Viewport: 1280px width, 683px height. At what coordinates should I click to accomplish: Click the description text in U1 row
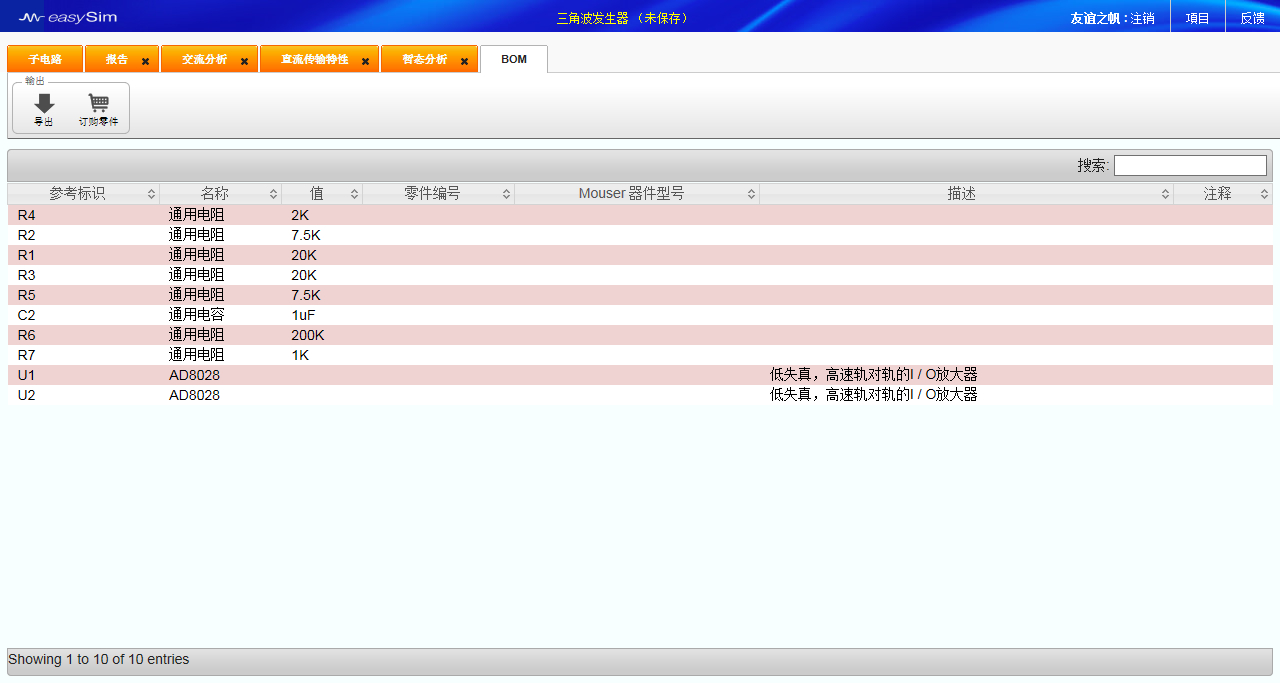pos(873,375)
